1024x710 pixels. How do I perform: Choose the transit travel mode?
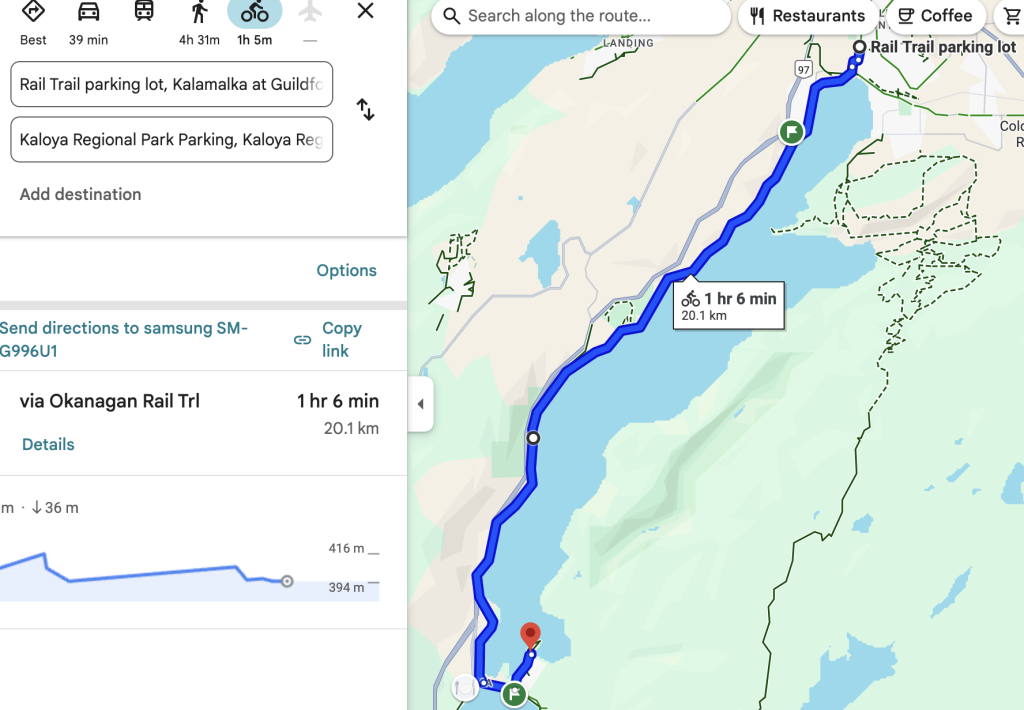[x=144, y=13]
